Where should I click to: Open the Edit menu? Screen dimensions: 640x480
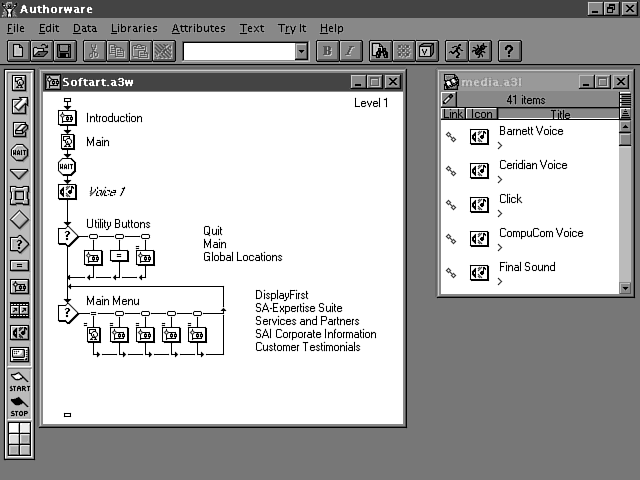click(x=49, y=28)
